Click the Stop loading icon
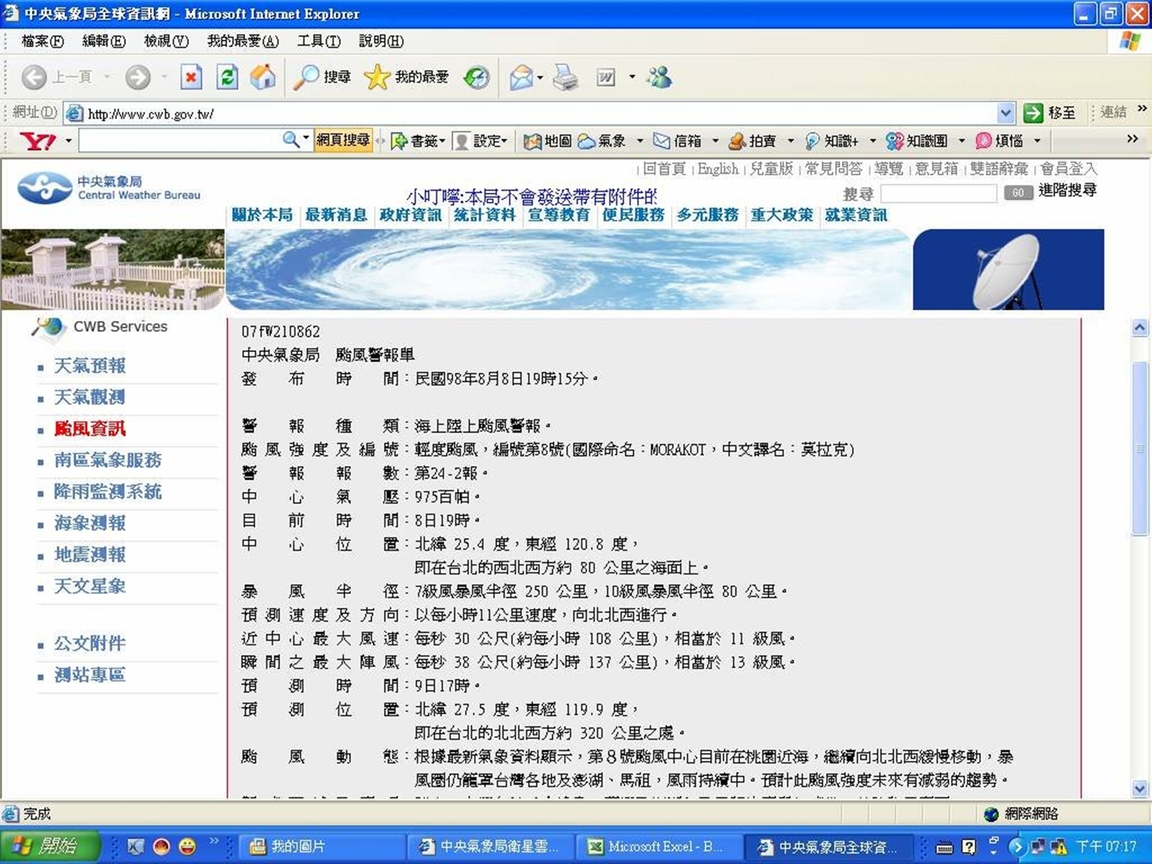 191,77
